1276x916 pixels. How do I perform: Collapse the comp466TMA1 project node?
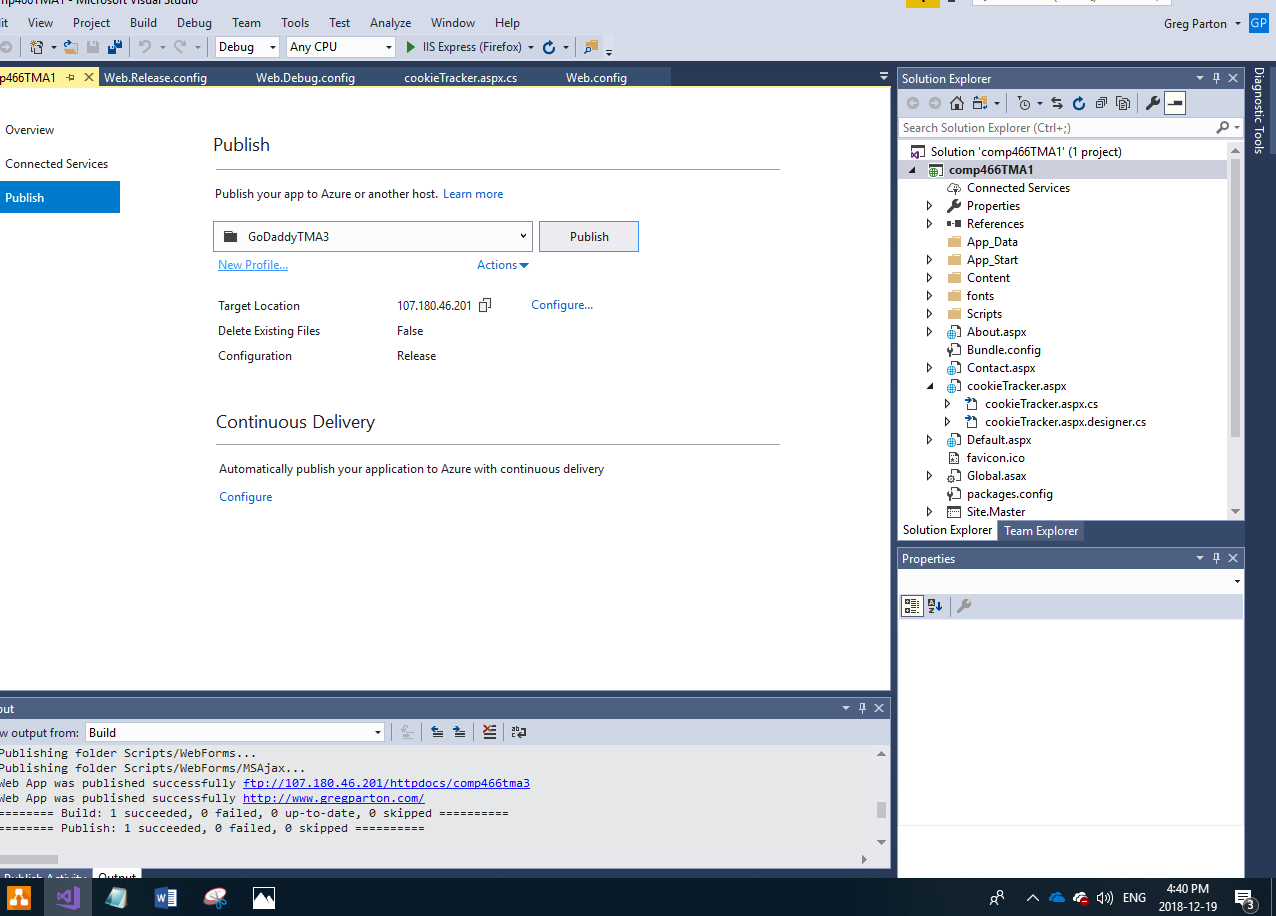coord(911,170)
